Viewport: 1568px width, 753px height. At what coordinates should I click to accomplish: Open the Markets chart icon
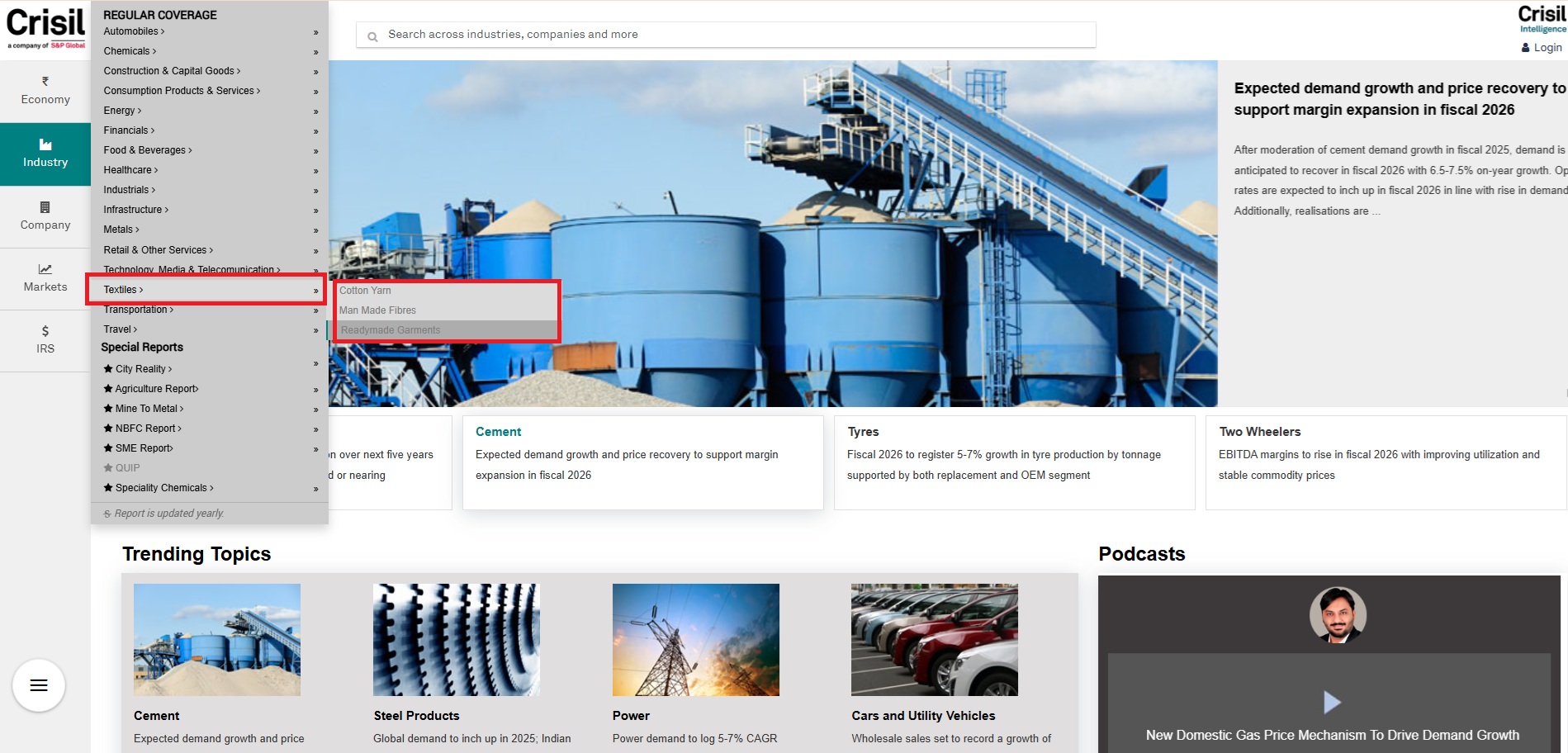[x=45, y=269]
